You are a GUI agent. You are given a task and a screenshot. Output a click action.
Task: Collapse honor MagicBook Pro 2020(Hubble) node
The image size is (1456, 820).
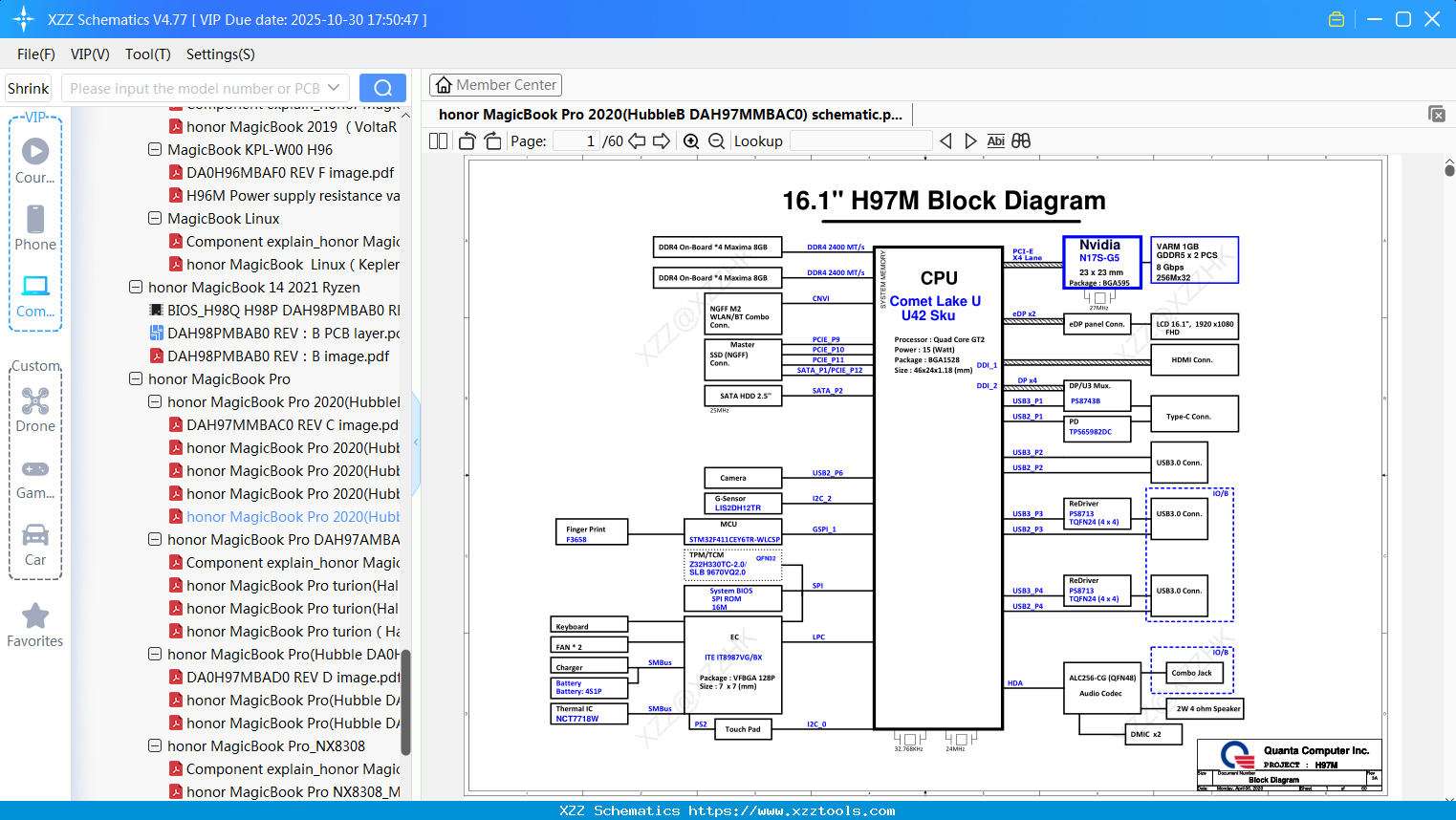(155, 401)
